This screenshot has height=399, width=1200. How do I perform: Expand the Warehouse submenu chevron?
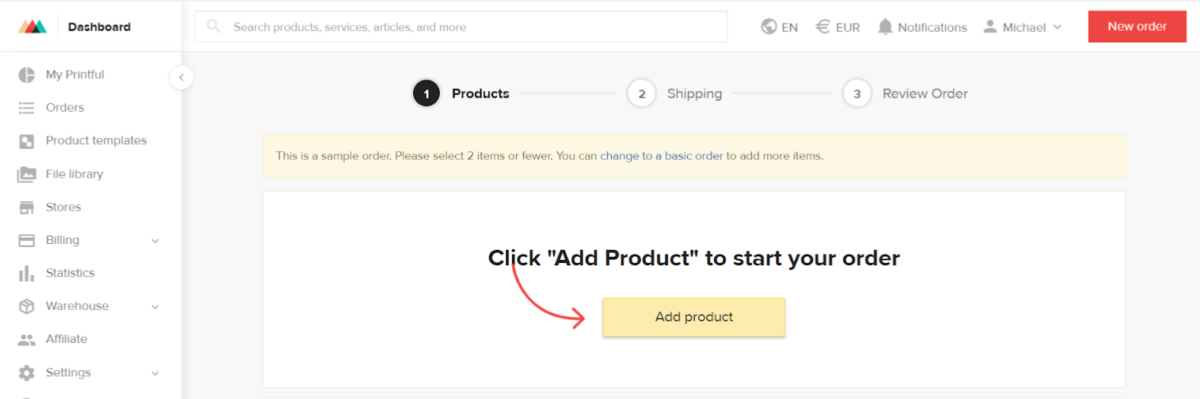[x=155, y=307]
